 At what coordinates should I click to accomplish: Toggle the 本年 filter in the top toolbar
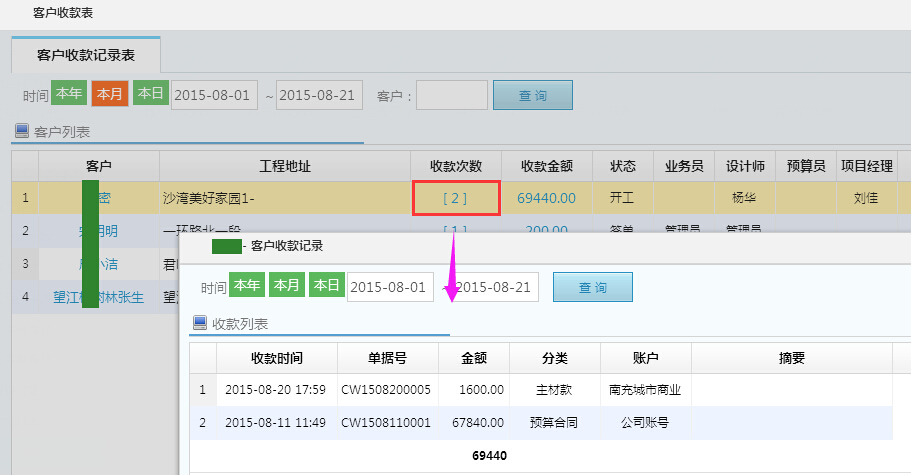pyautogui.click(x=69, y=94)
